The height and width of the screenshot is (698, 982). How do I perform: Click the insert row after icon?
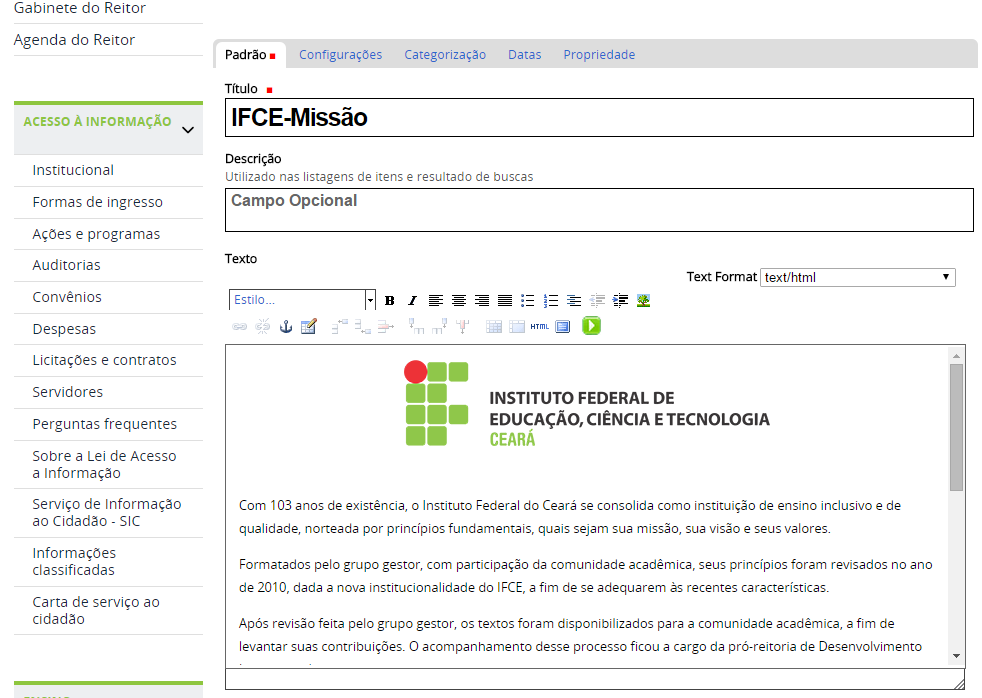363,326
